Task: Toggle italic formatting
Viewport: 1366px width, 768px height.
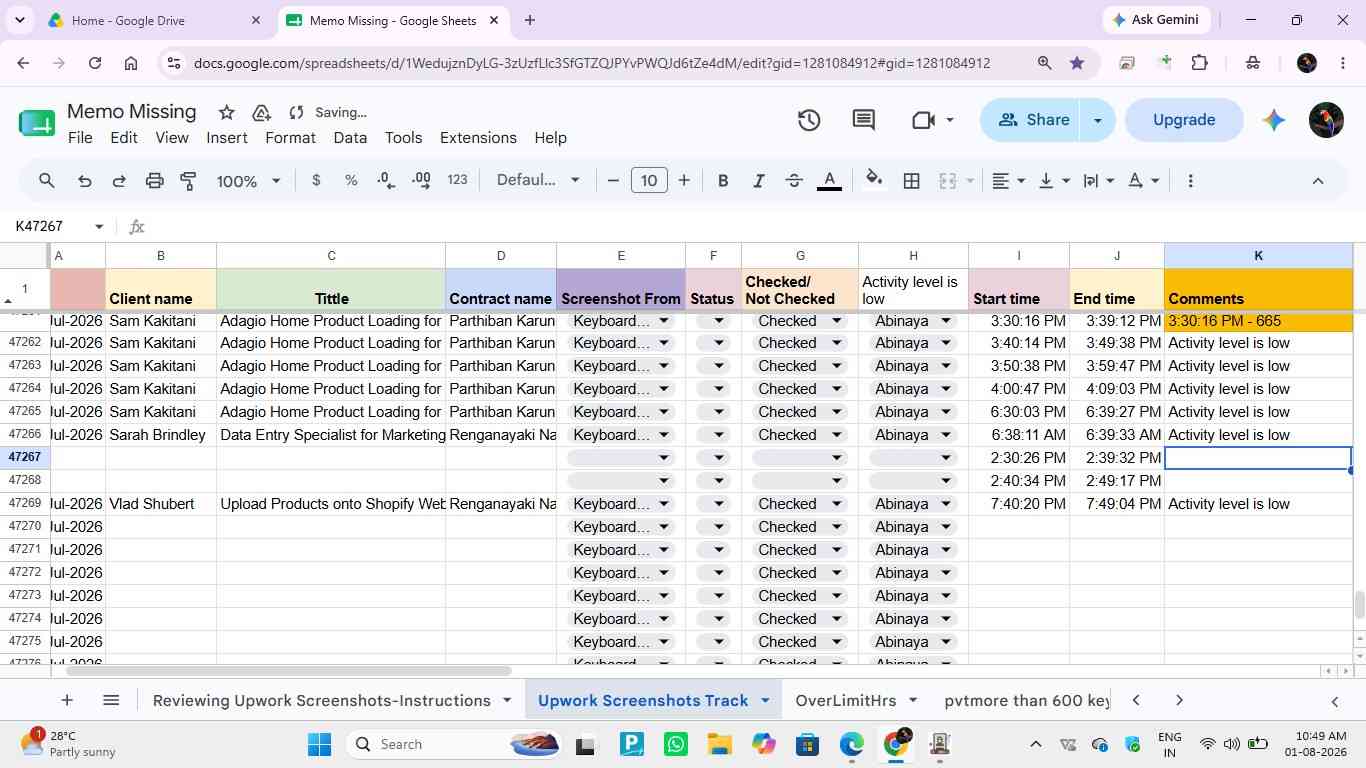Action: (x=758, y=181)
